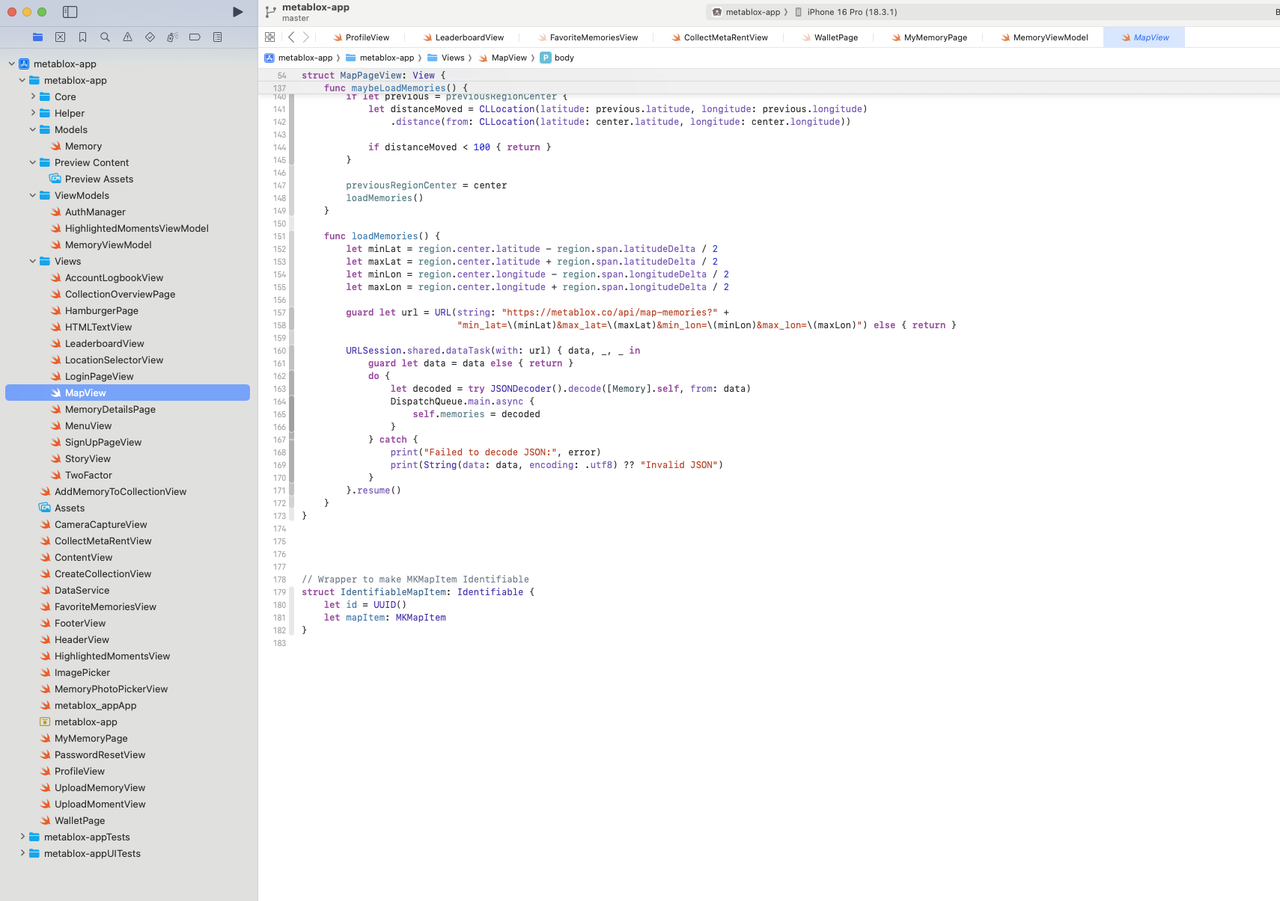
Task: Switch to the MemoryViewModel tab
Action: (x=1044, y=37)
